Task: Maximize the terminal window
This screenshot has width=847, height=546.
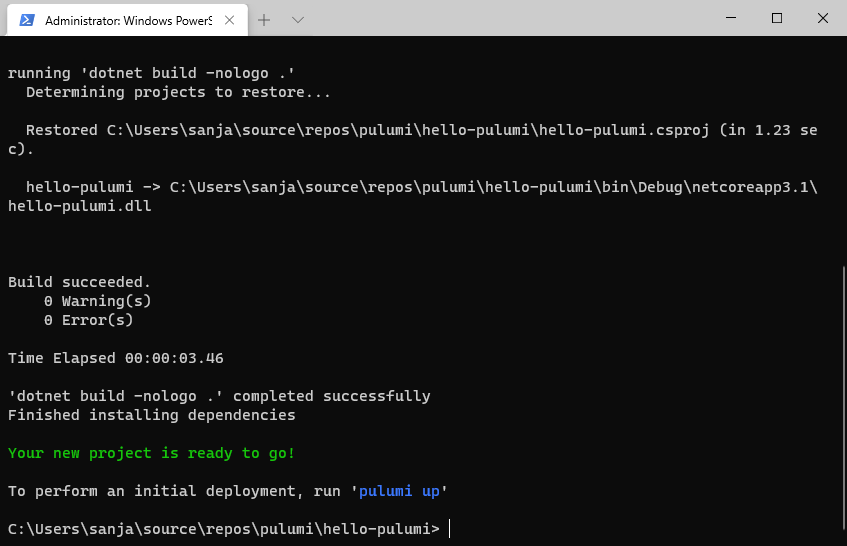Action: (777, 18)
